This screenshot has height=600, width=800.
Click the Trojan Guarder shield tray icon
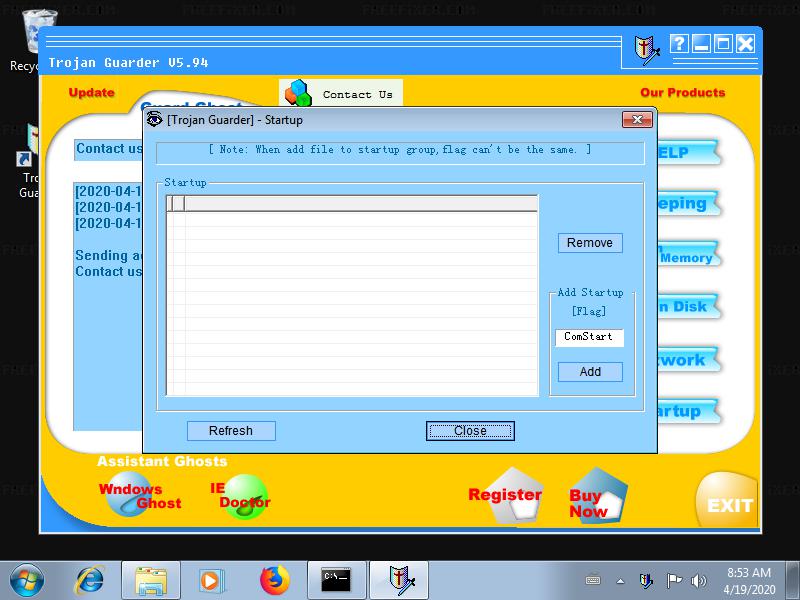click(646, 581)
